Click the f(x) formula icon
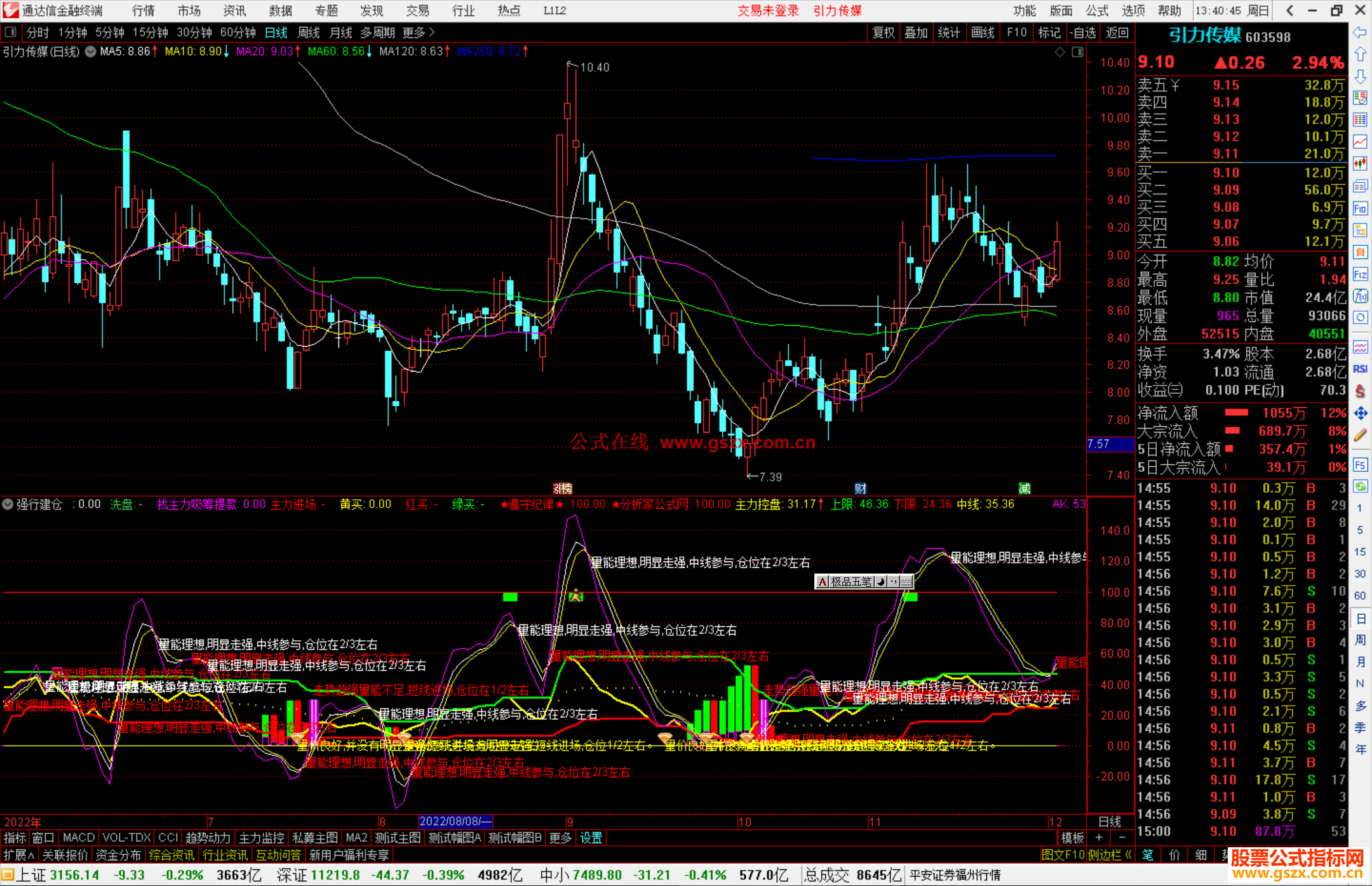The height and width of the screenshot is (886, 1372). 1360,296
